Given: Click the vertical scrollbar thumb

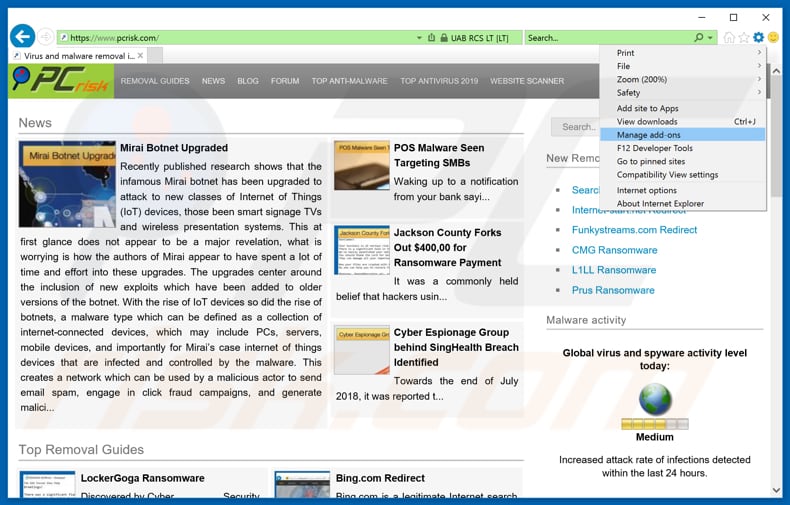Looking at the screenshot, I should pyautogui.click(x=776, y=136).
